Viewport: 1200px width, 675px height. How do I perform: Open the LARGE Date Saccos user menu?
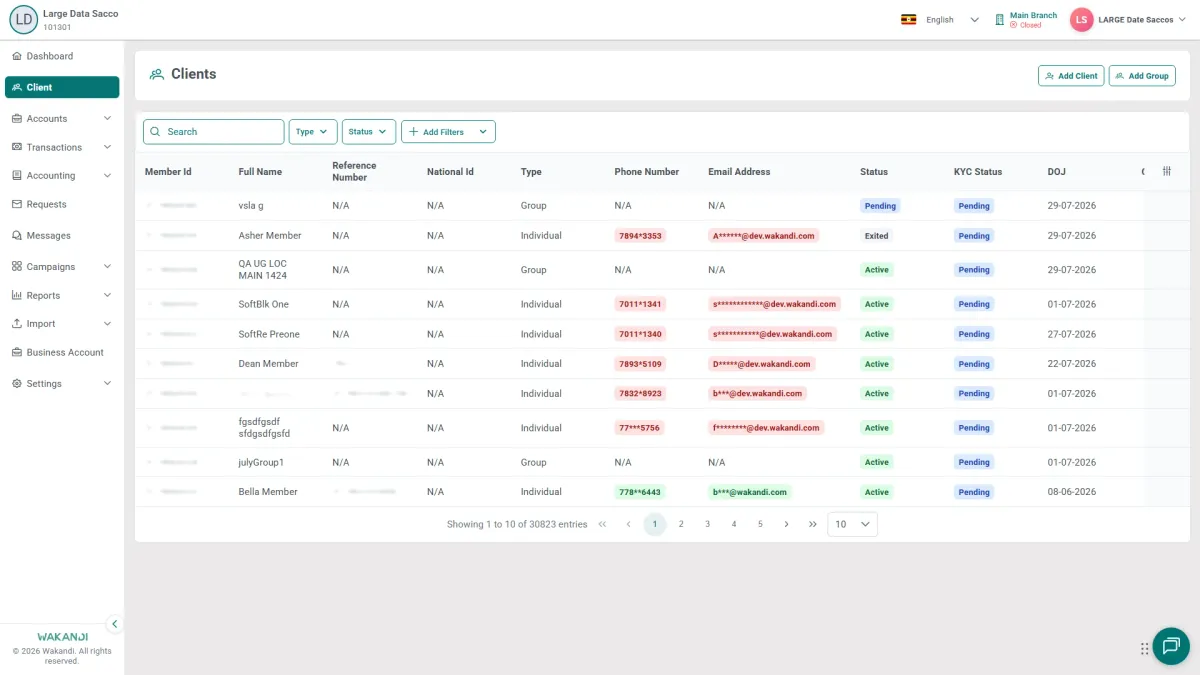point(1142,19)
